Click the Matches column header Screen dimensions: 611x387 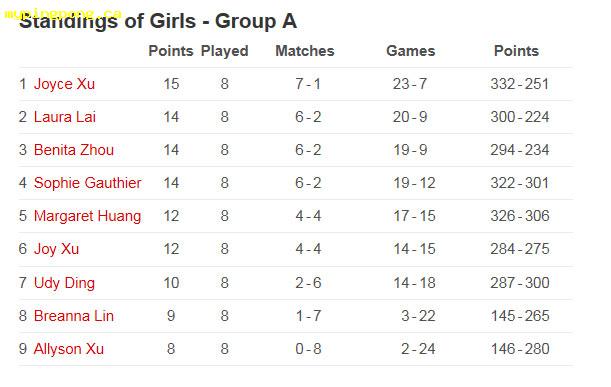tap(305, 51)
